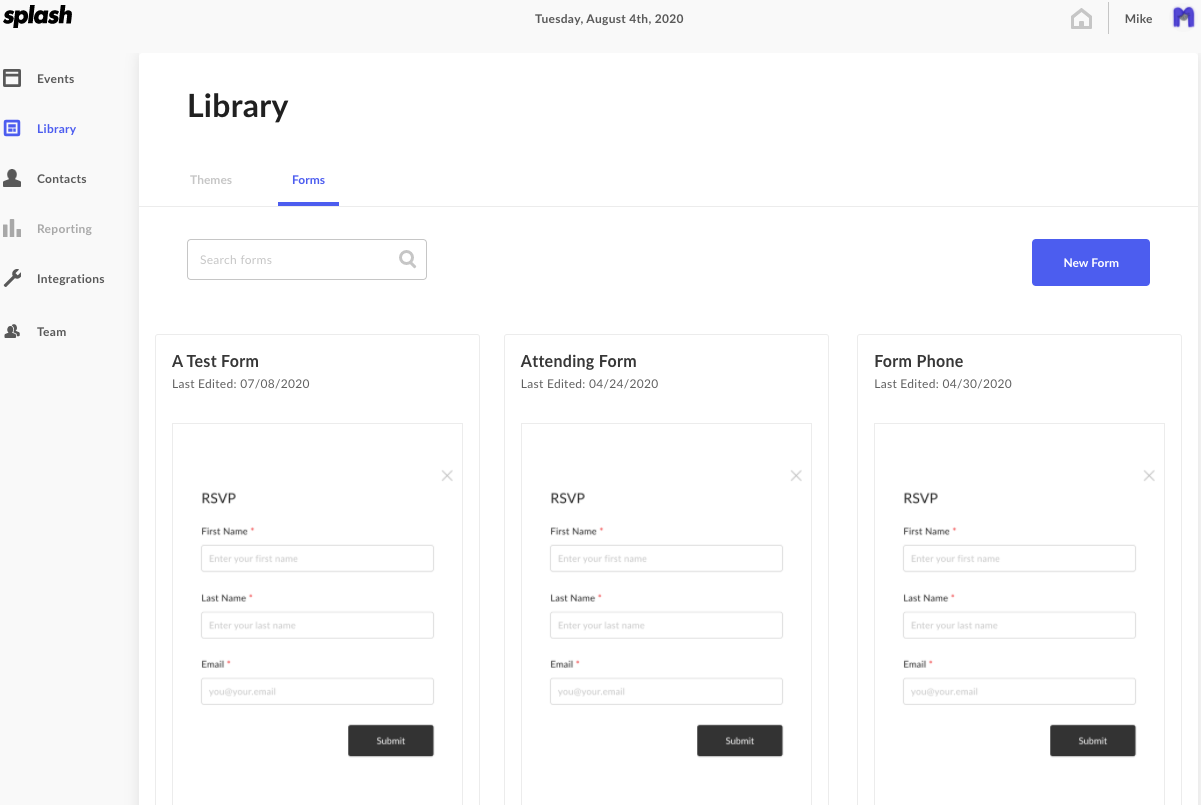
Task: Open the Form Phone title
Action: 918,361
